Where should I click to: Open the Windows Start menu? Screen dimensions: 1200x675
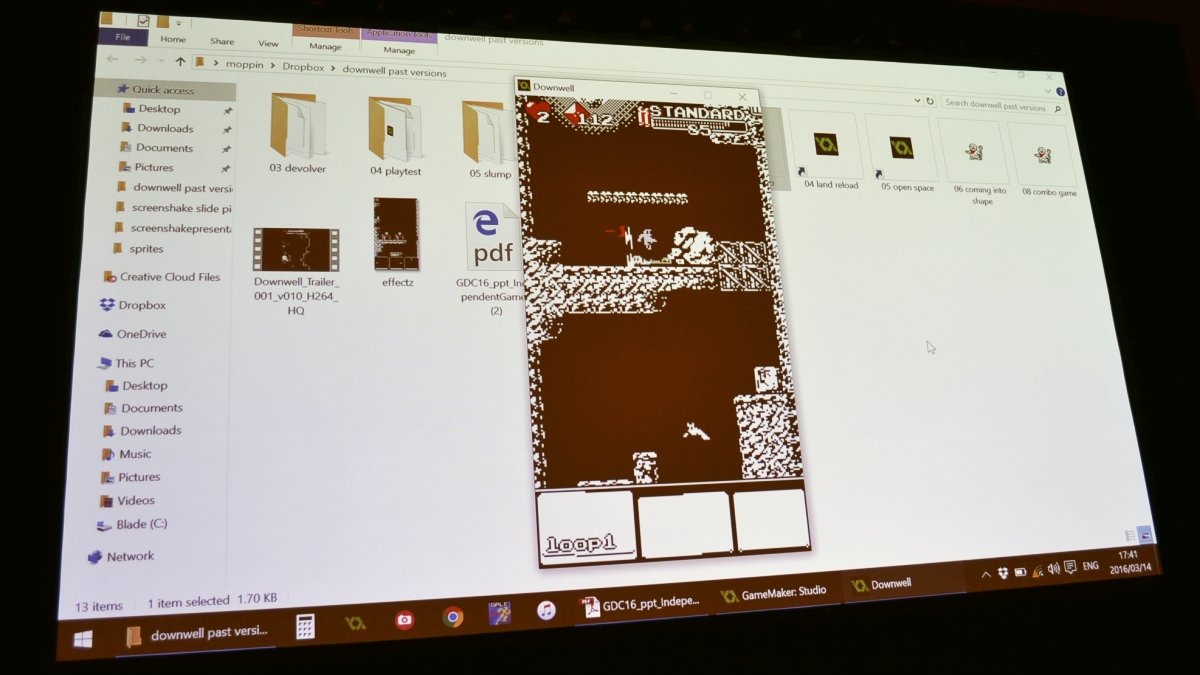83,638
